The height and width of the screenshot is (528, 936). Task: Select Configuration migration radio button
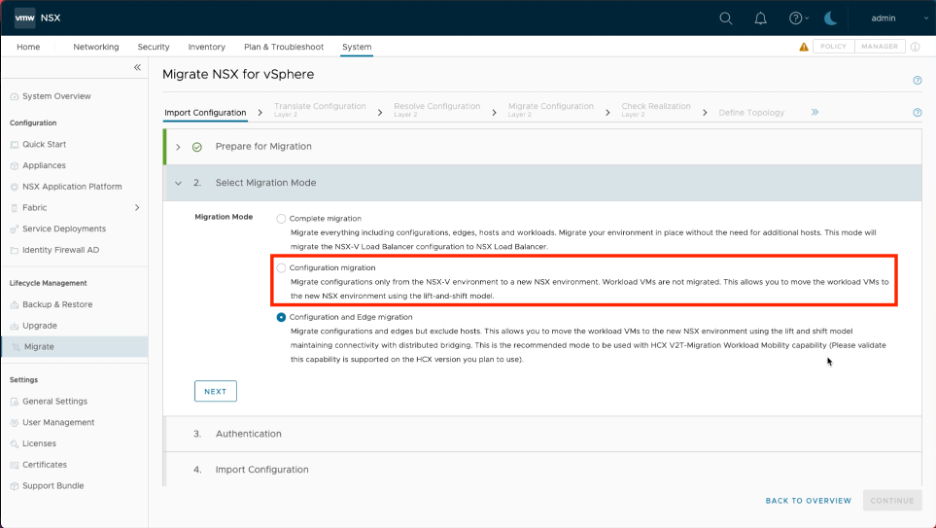pos(281,268)
